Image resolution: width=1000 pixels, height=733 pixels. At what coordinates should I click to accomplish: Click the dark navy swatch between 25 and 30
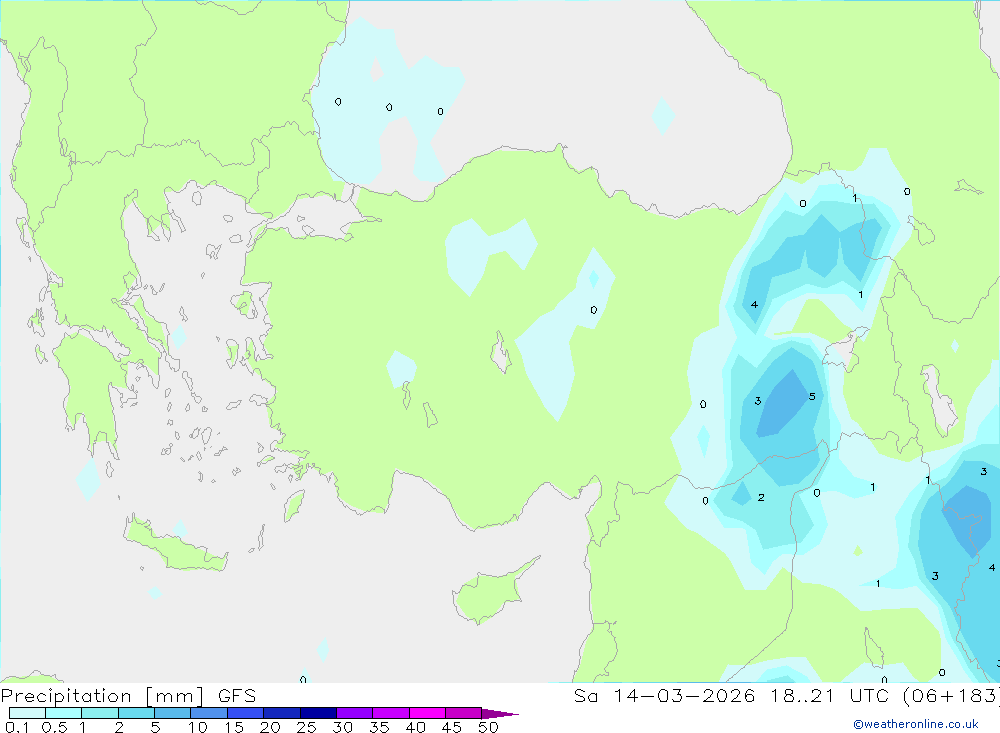[x=318, y=713]
